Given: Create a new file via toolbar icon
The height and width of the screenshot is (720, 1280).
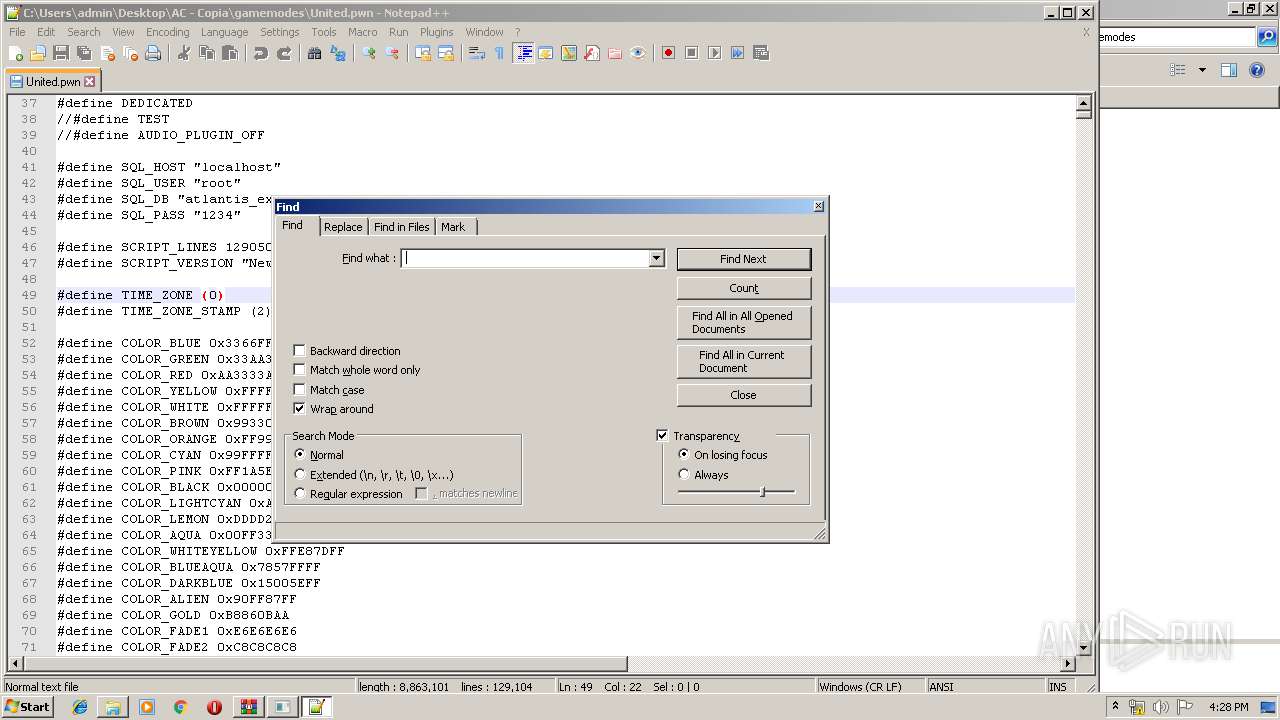Looking at the screenshot, I should click(x=16, y=53).
